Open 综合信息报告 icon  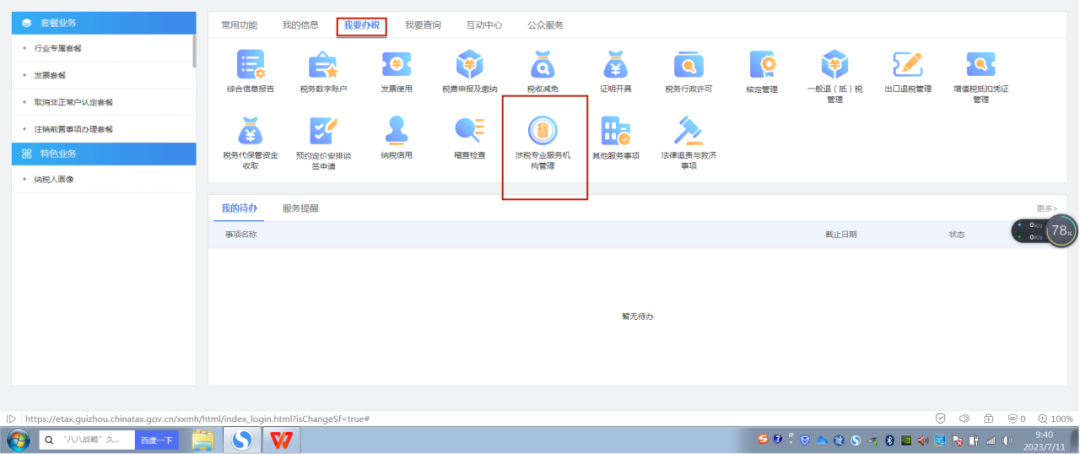[x=249, y=65]
